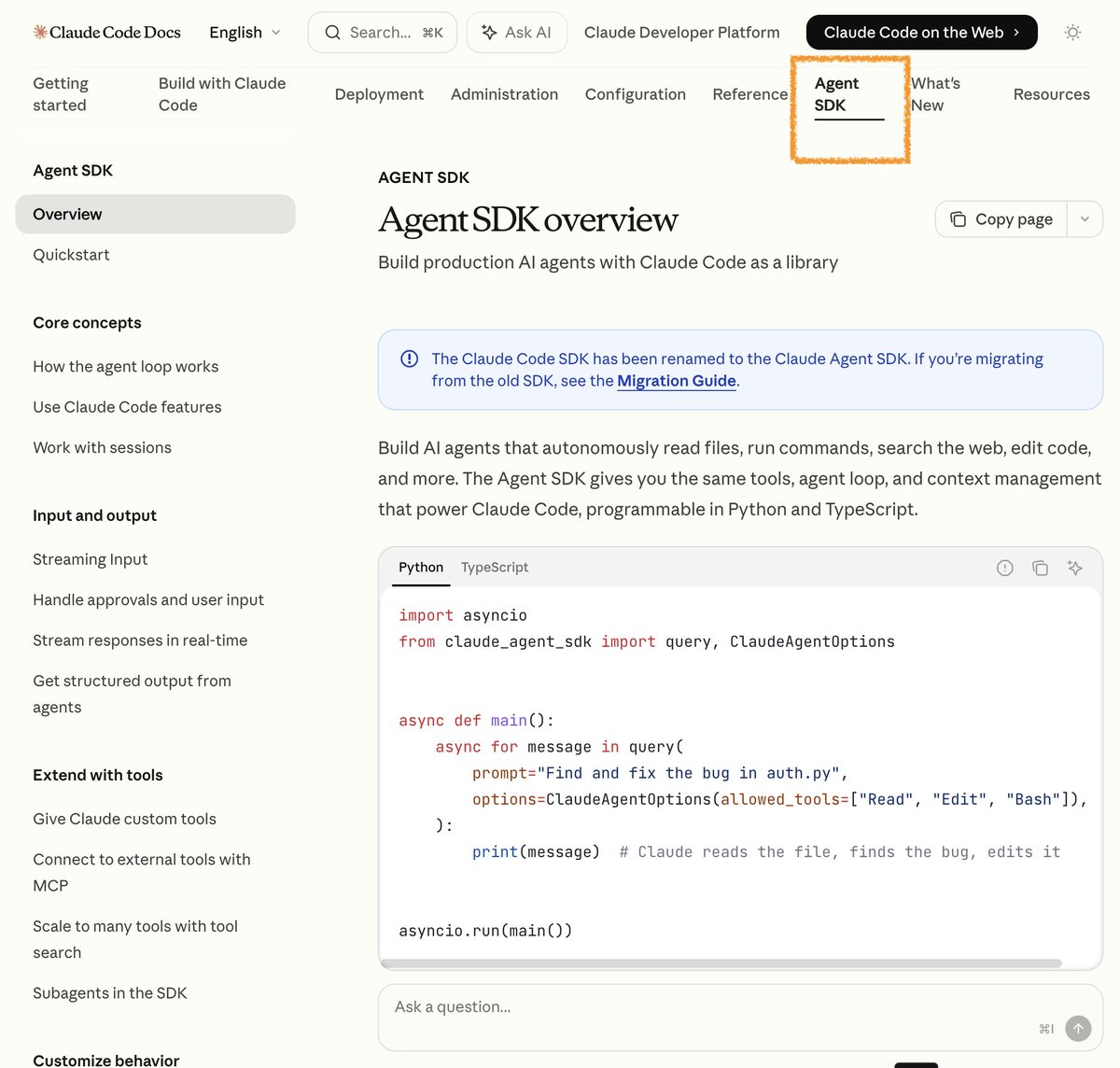
Task: Switch to the Deployment tab
Action: pyautogui.click(x=379, y=94)
